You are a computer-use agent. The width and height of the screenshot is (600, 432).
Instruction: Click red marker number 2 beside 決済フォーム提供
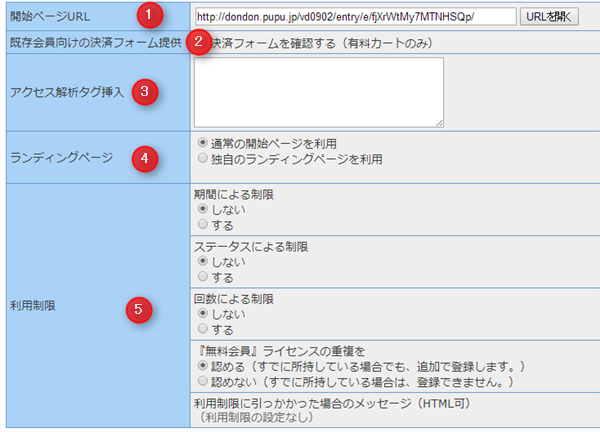coord(200,42)
